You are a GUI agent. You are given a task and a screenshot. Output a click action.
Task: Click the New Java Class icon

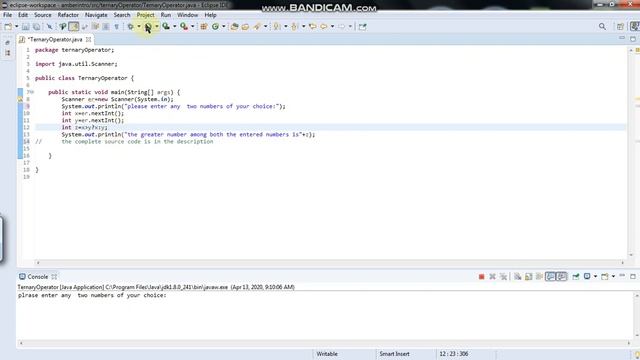coord(215,27)
